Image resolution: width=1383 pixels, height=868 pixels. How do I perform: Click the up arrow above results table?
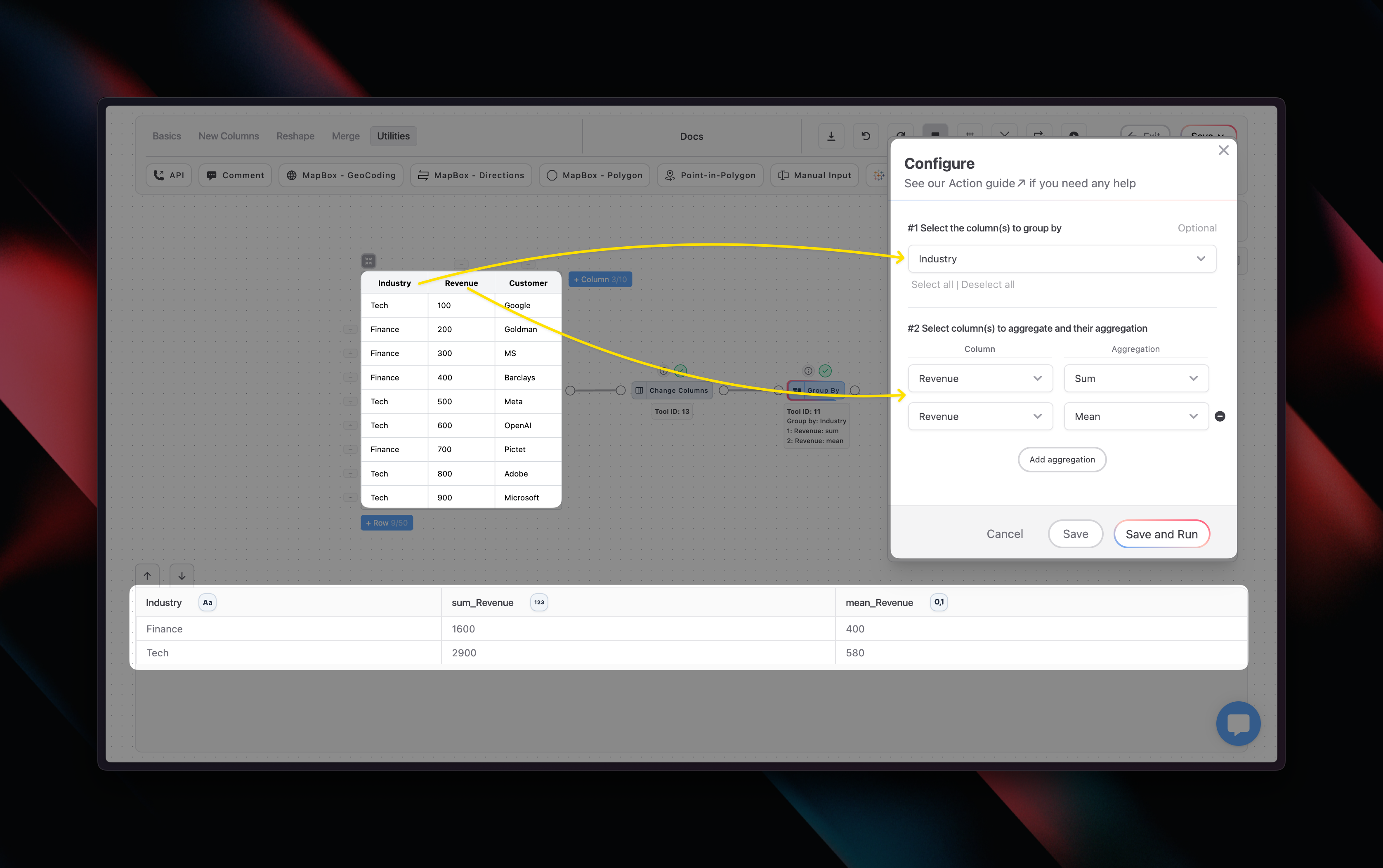coord(148,576)
